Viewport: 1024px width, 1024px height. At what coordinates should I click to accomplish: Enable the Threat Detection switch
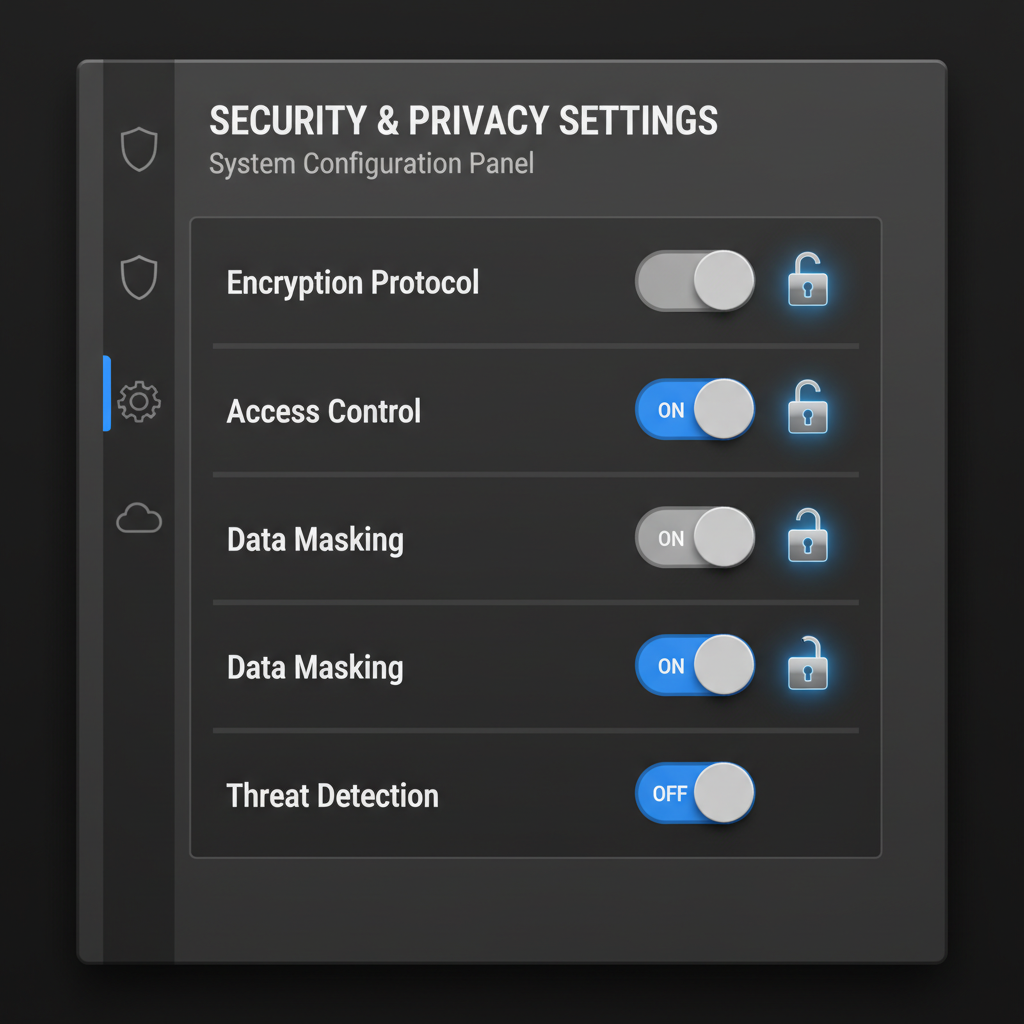tap(695, 793)
